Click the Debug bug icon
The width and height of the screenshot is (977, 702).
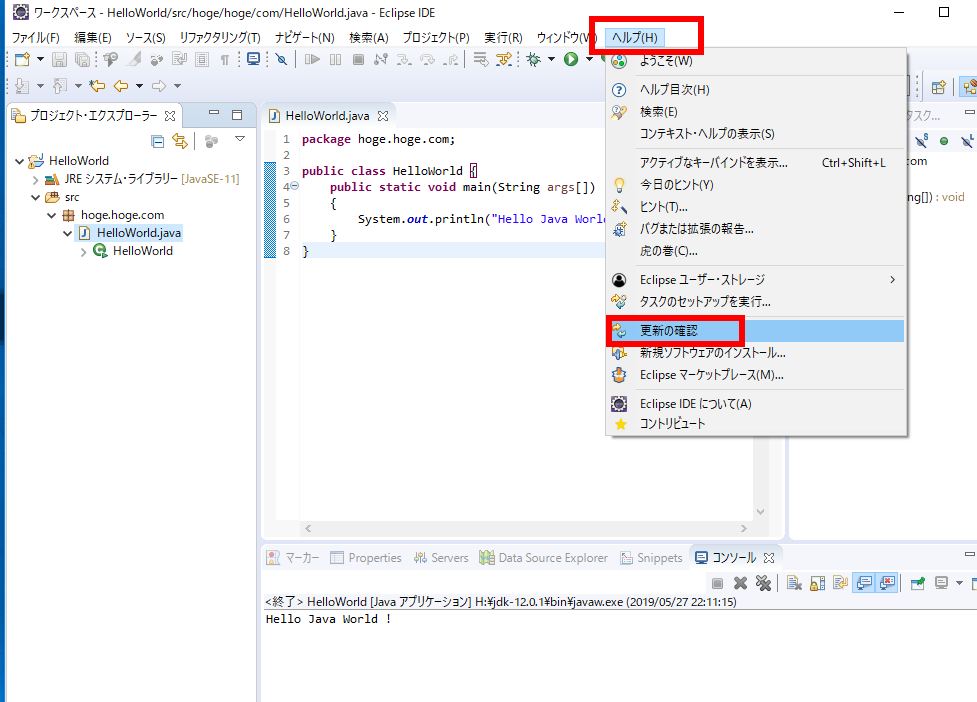(x=533, y=59)
